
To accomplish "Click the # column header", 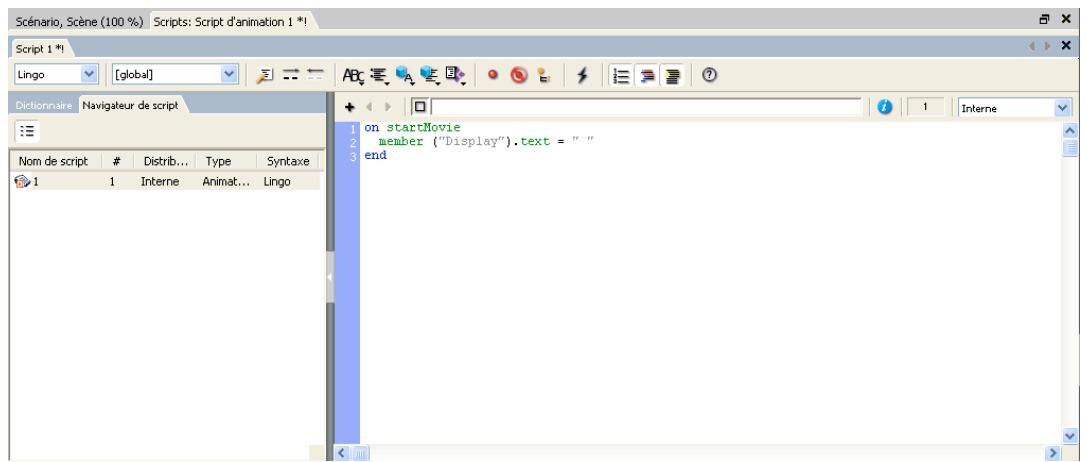I will [x=116, y=161].
